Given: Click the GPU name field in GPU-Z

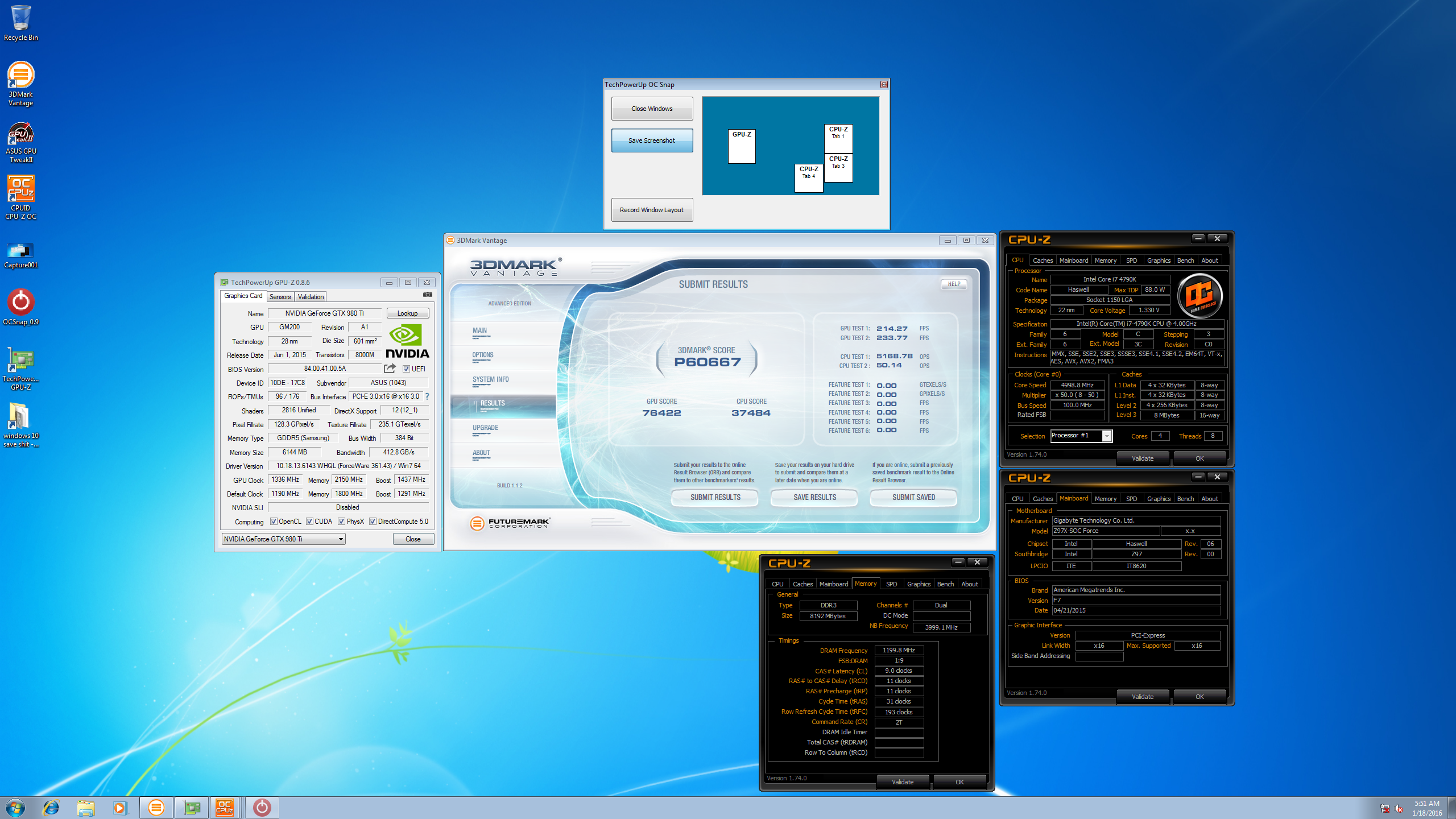Looking at the screenshot, I should point(324,313).
